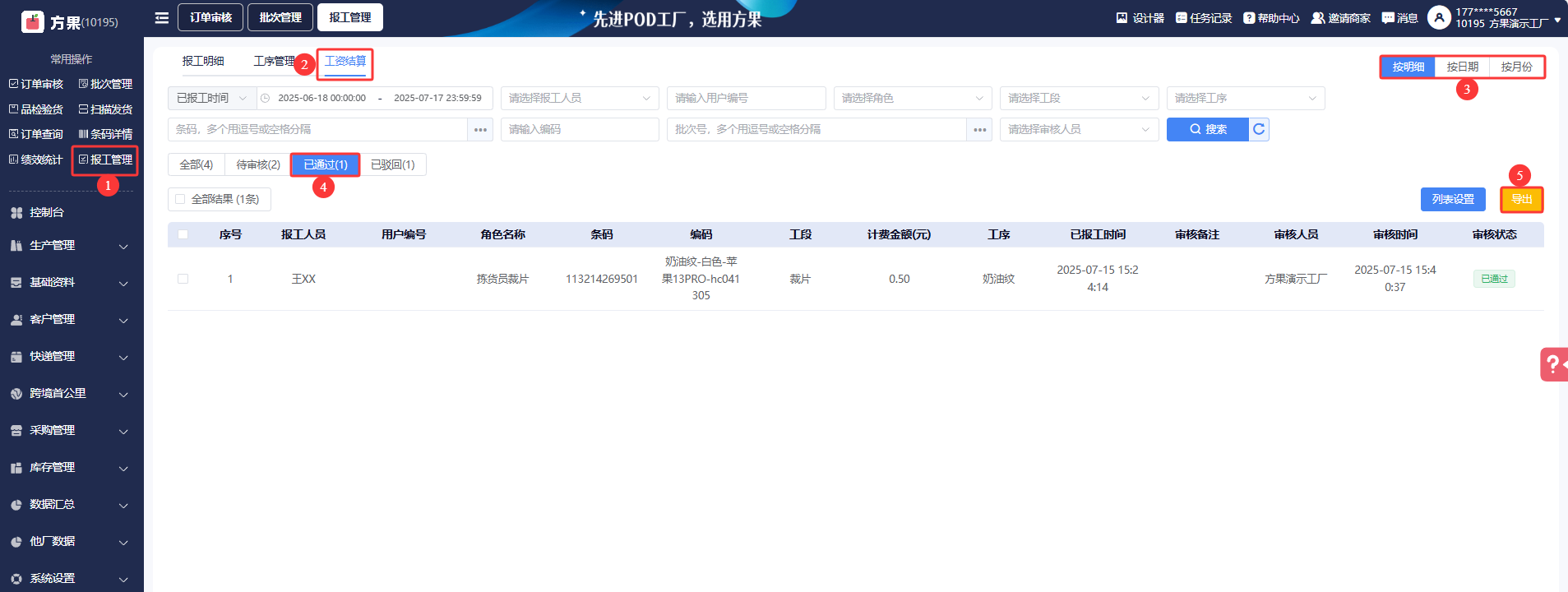The height and width of the screenshot is (592, 1568).
Task: Open the 已报工时间 time-type dropdown
Action: (x=212, y=98)
